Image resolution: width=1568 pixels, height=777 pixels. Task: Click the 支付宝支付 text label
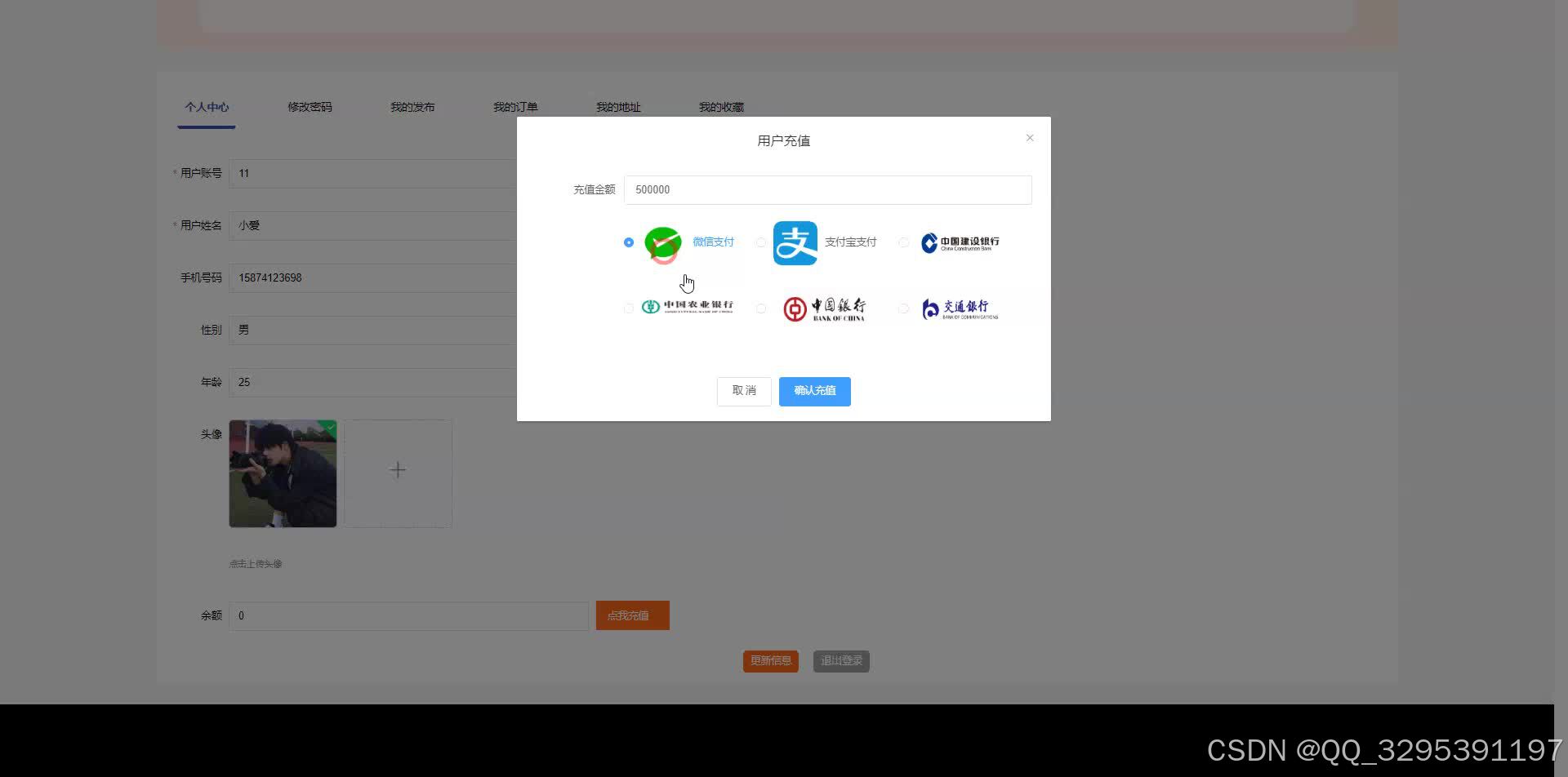tap(850, 242)
